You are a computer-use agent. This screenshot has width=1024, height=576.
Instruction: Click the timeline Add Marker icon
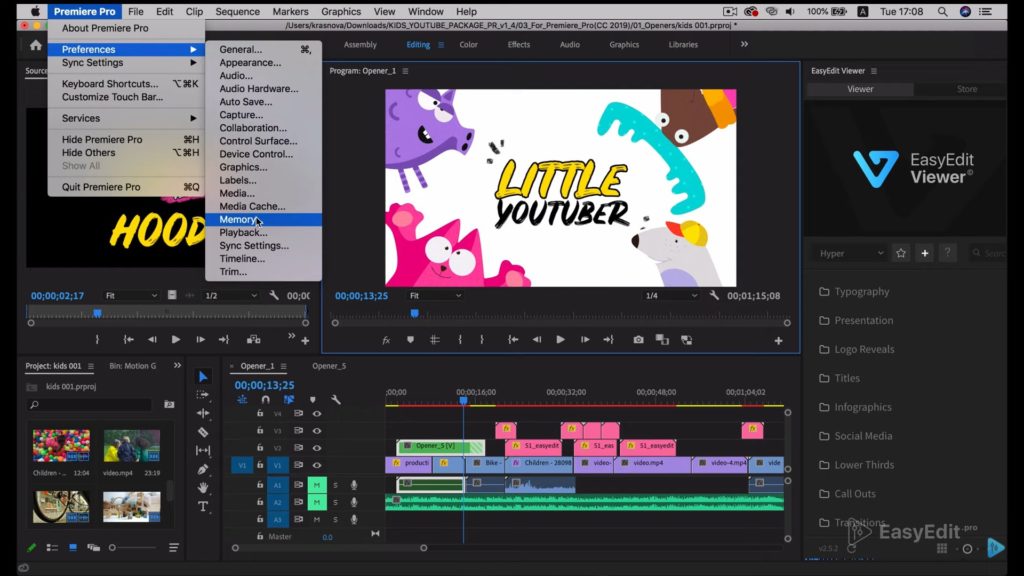[313, 399]
